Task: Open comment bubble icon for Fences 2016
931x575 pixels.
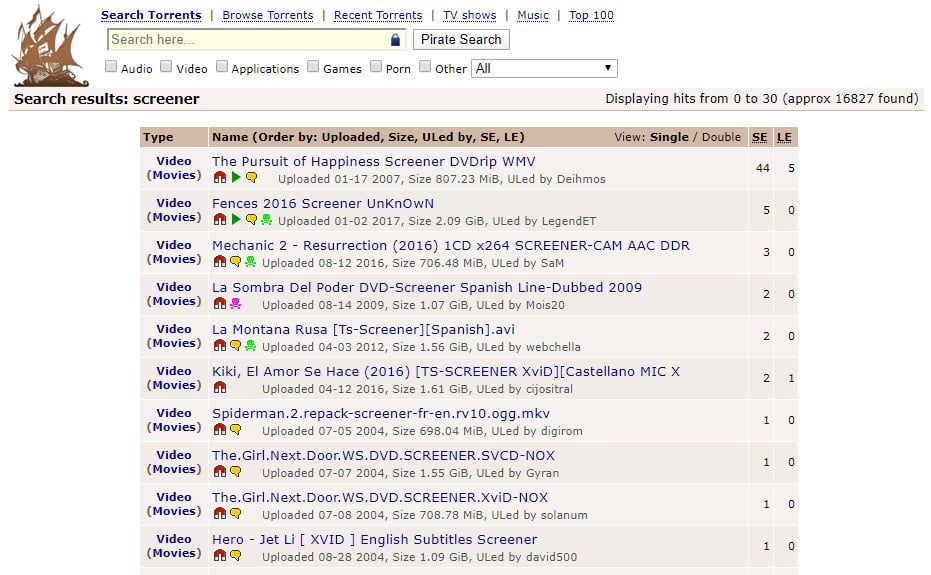Action: click(251, 219)
